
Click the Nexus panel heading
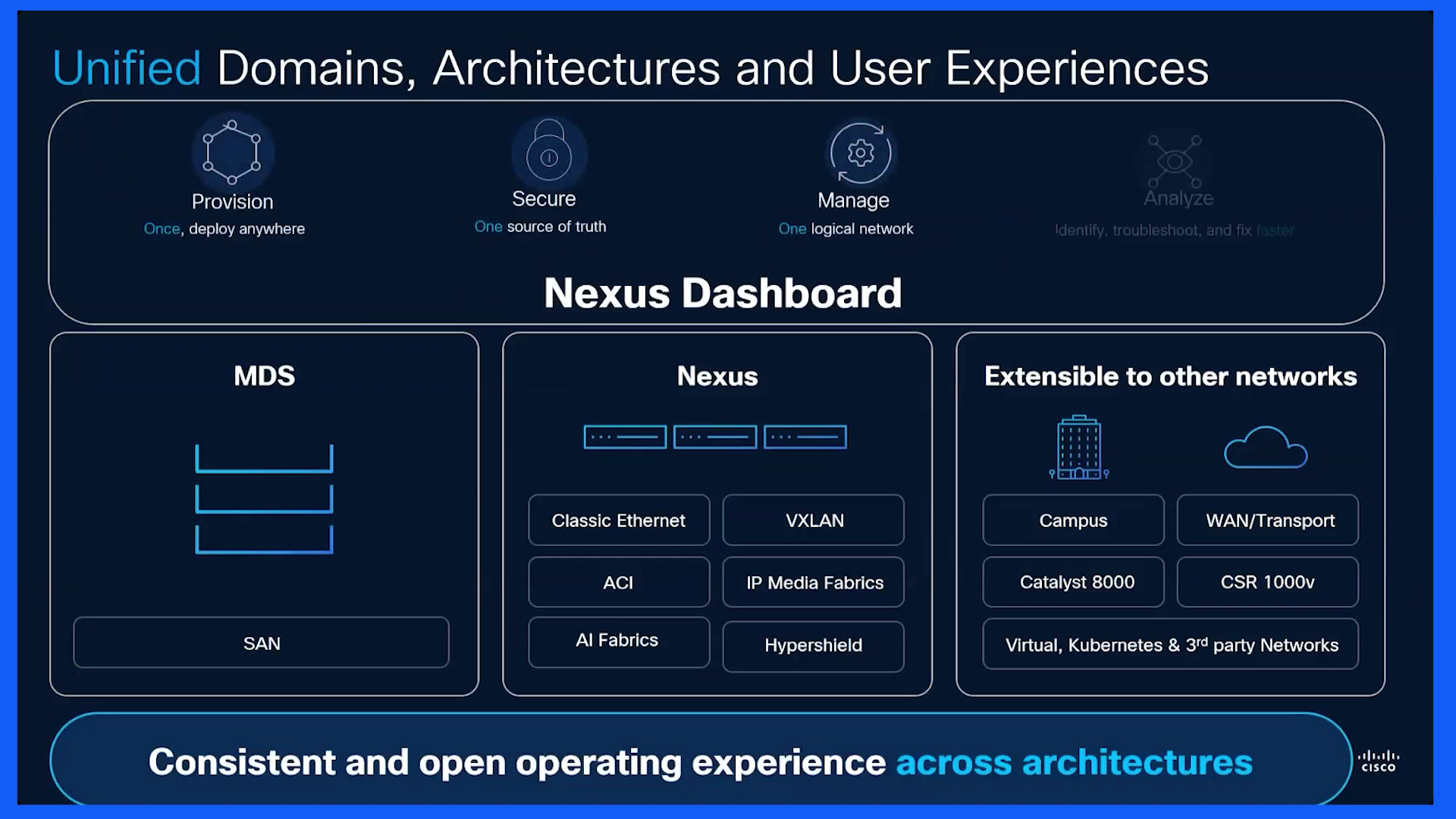click(x=717, y=376)
